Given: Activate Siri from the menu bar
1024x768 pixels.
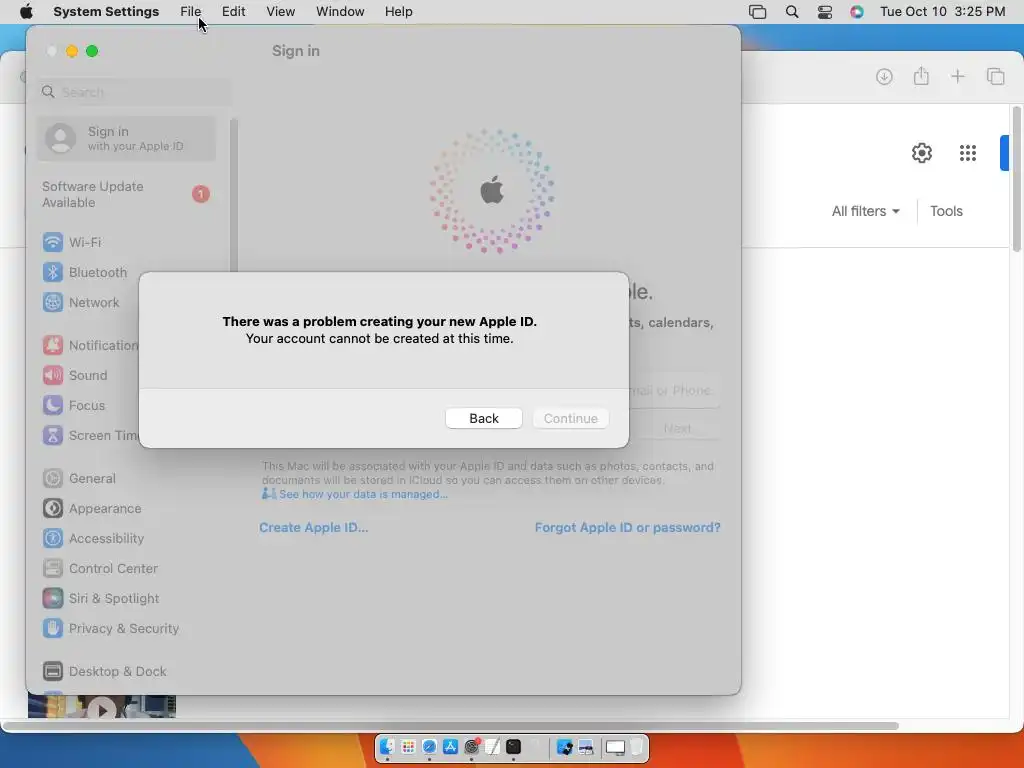Looking at the screenshot, I should pos(857,12).
